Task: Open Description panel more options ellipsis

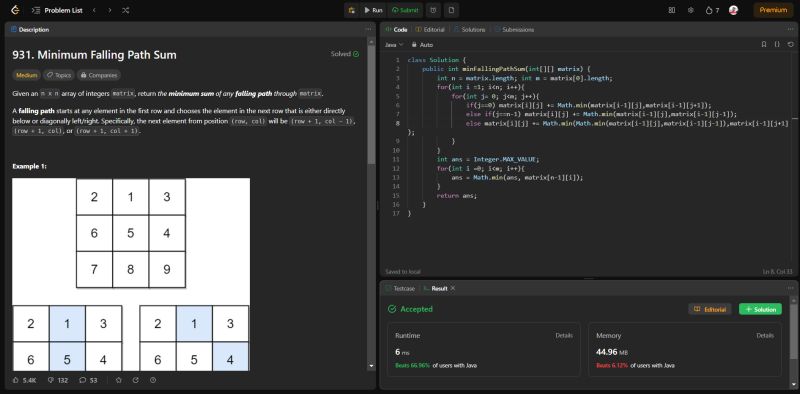Action: (x=368, y=30)
